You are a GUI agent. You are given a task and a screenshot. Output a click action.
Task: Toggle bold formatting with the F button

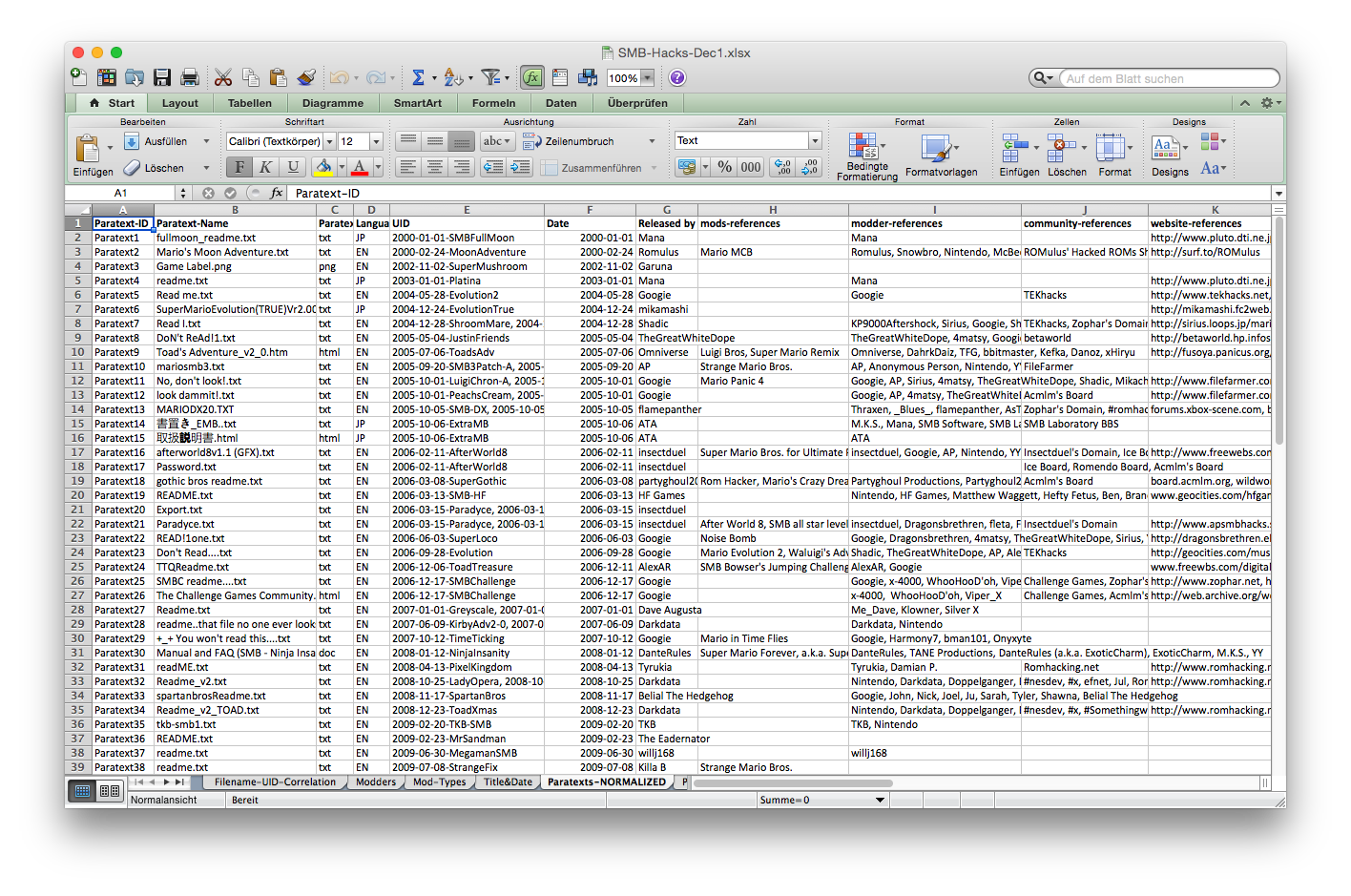coord(239,167)
